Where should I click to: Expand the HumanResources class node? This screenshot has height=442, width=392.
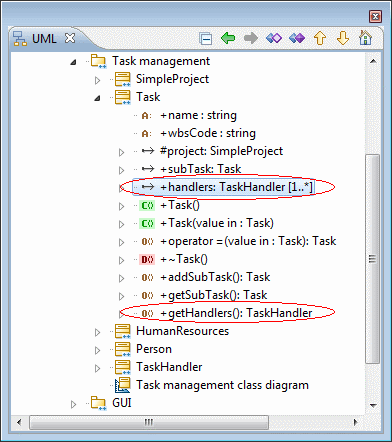point(97,332)
